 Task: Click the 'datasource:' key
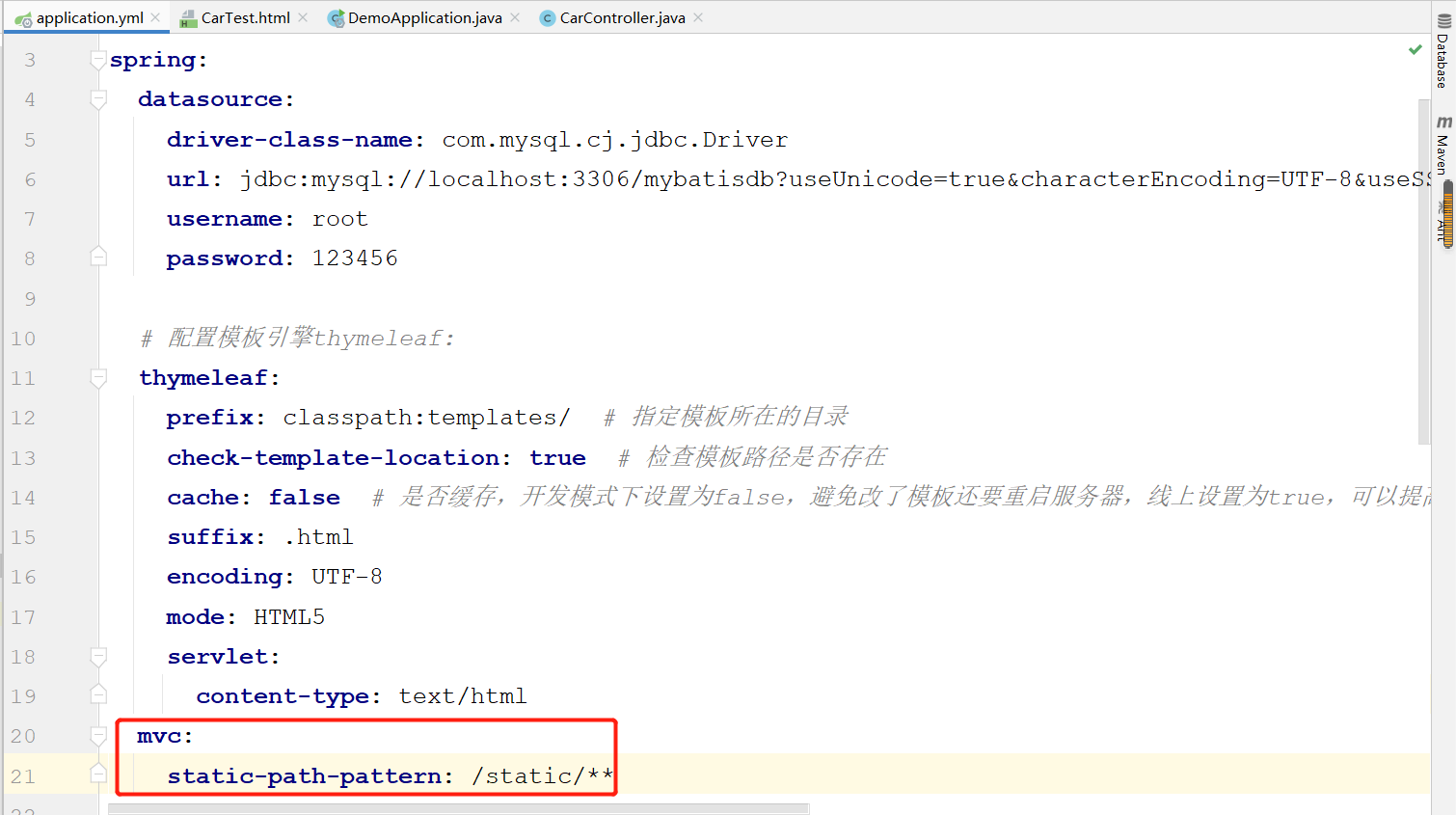pos(216,99)
